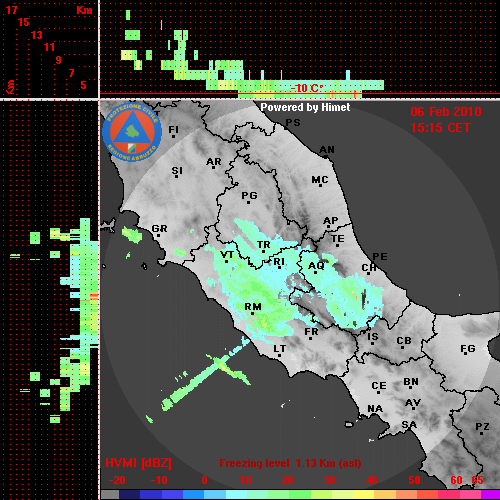500x500 pixels.
Task: Click the '13' height axis label
Action: 37,35
